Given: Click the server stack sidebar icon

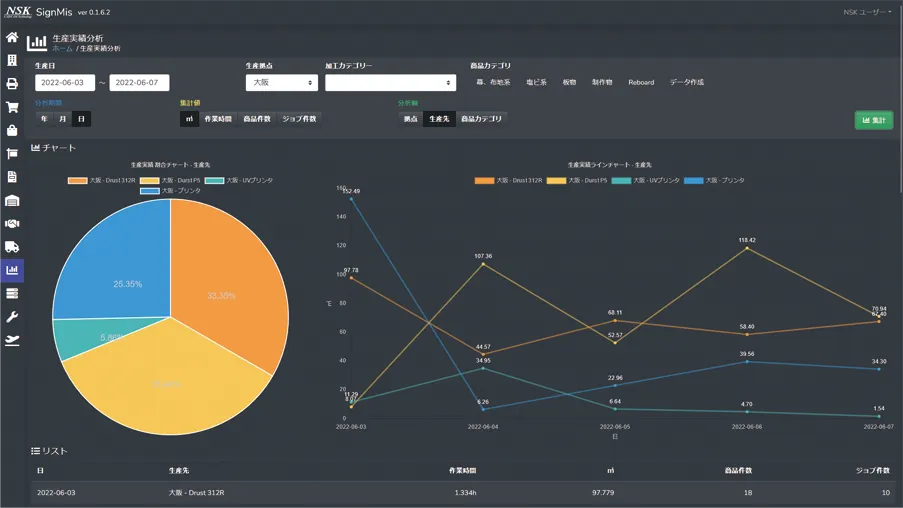Looking at the screenshot, I should coord(12,294).
